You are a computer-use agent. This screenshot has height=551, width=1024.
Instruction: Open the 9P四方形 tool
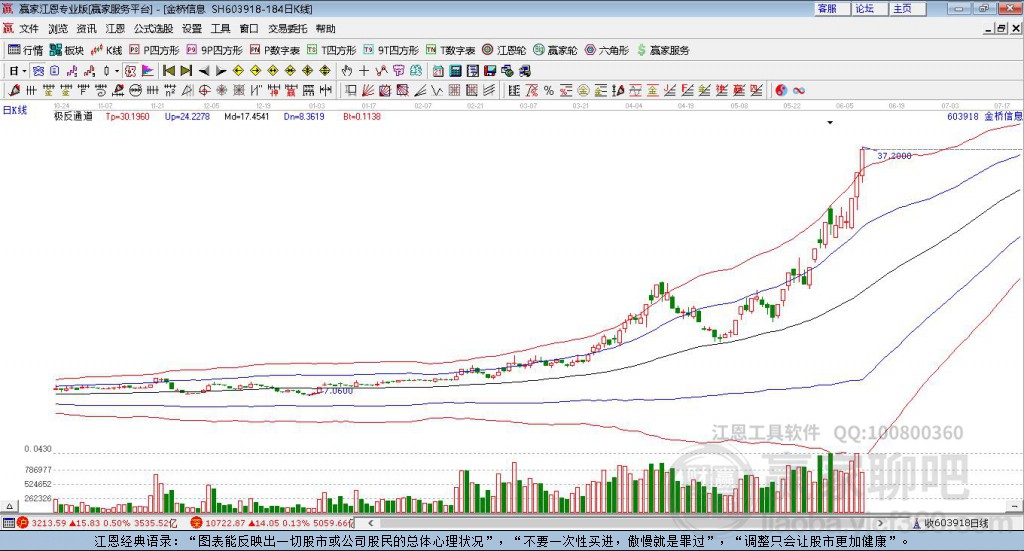(x=215, y=50)
